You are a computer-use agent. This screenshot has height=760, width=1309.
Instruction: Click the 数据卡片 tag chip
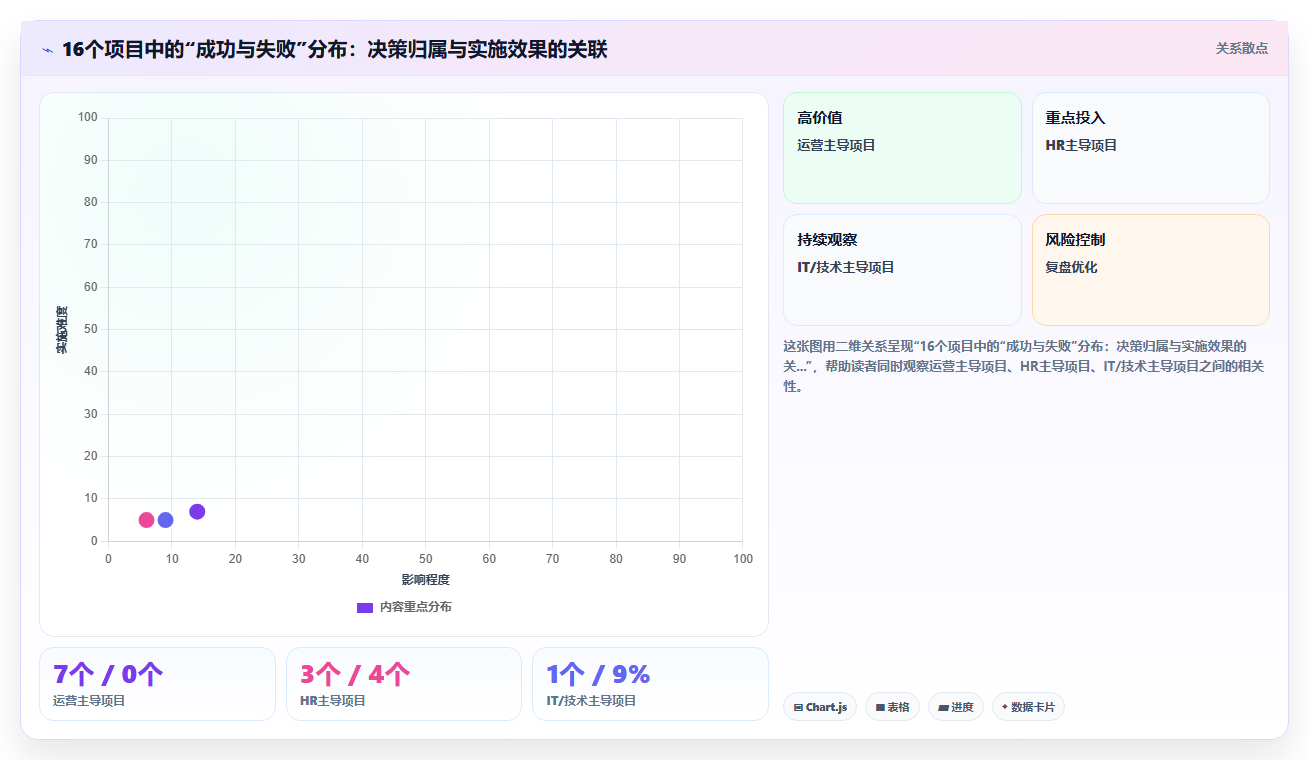point(1028,707)
